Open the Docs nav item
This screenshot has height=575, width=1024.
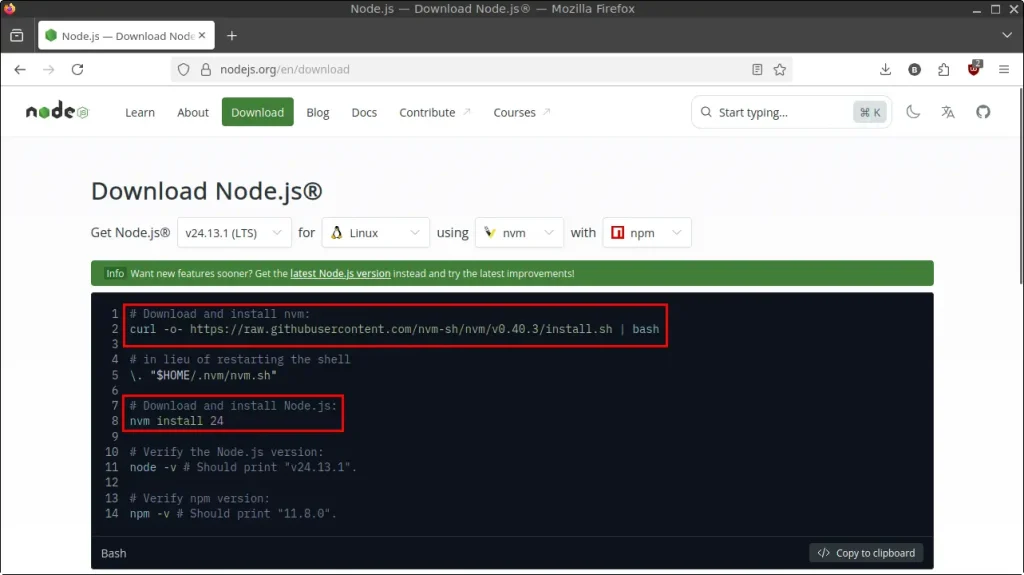(364, 112)
